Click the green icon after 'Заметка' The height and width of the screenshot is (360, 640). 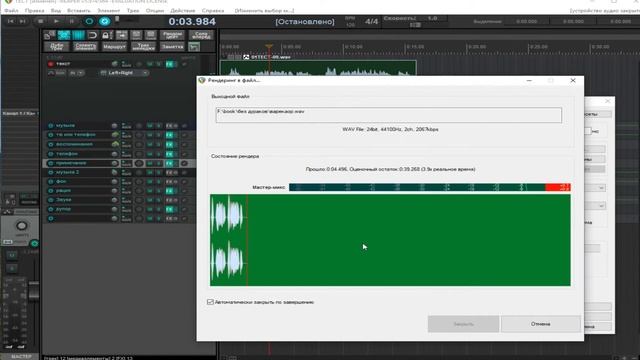(x=194, y=47)
